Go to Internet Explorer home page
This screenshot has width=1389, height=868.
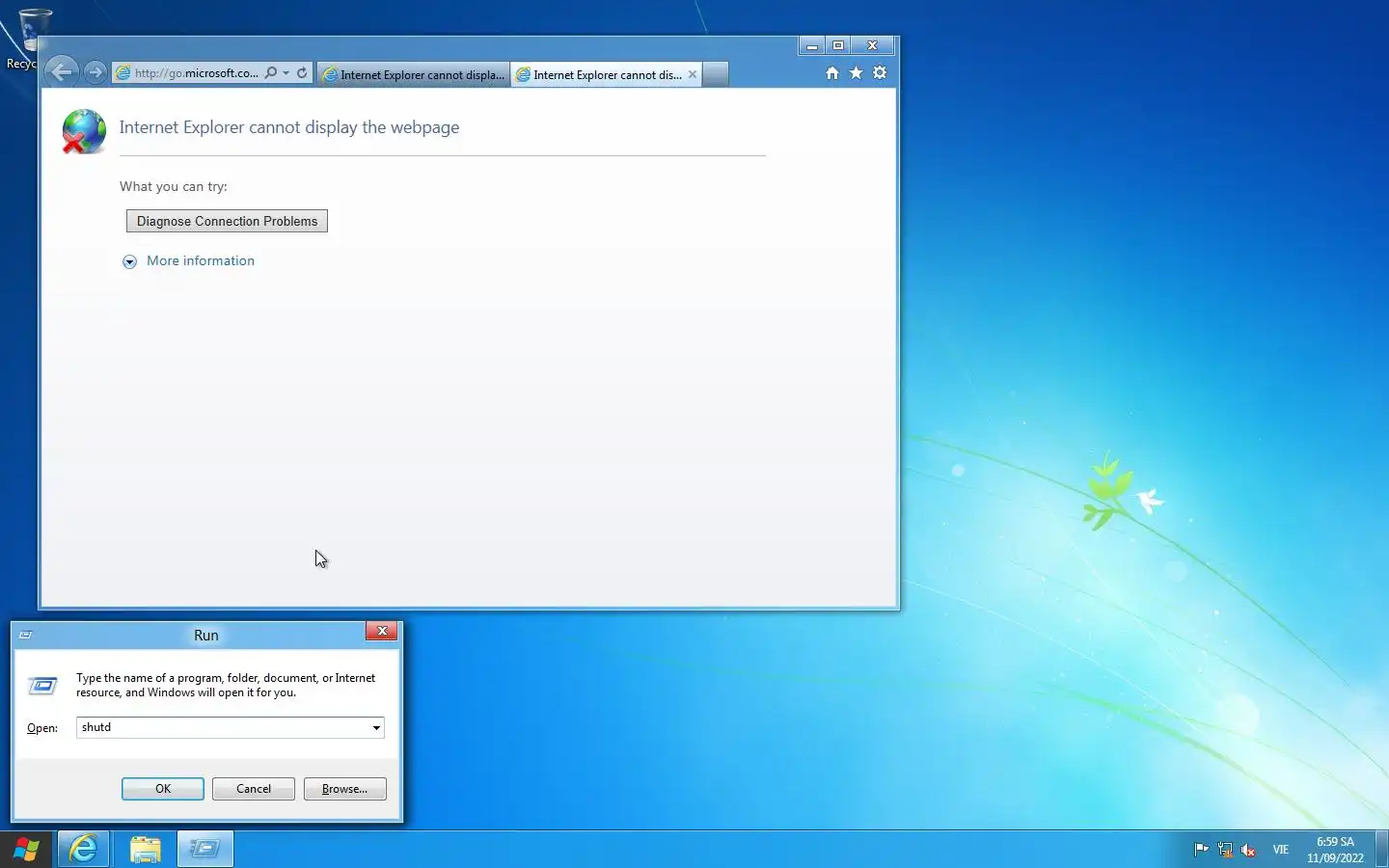point(832,73)
